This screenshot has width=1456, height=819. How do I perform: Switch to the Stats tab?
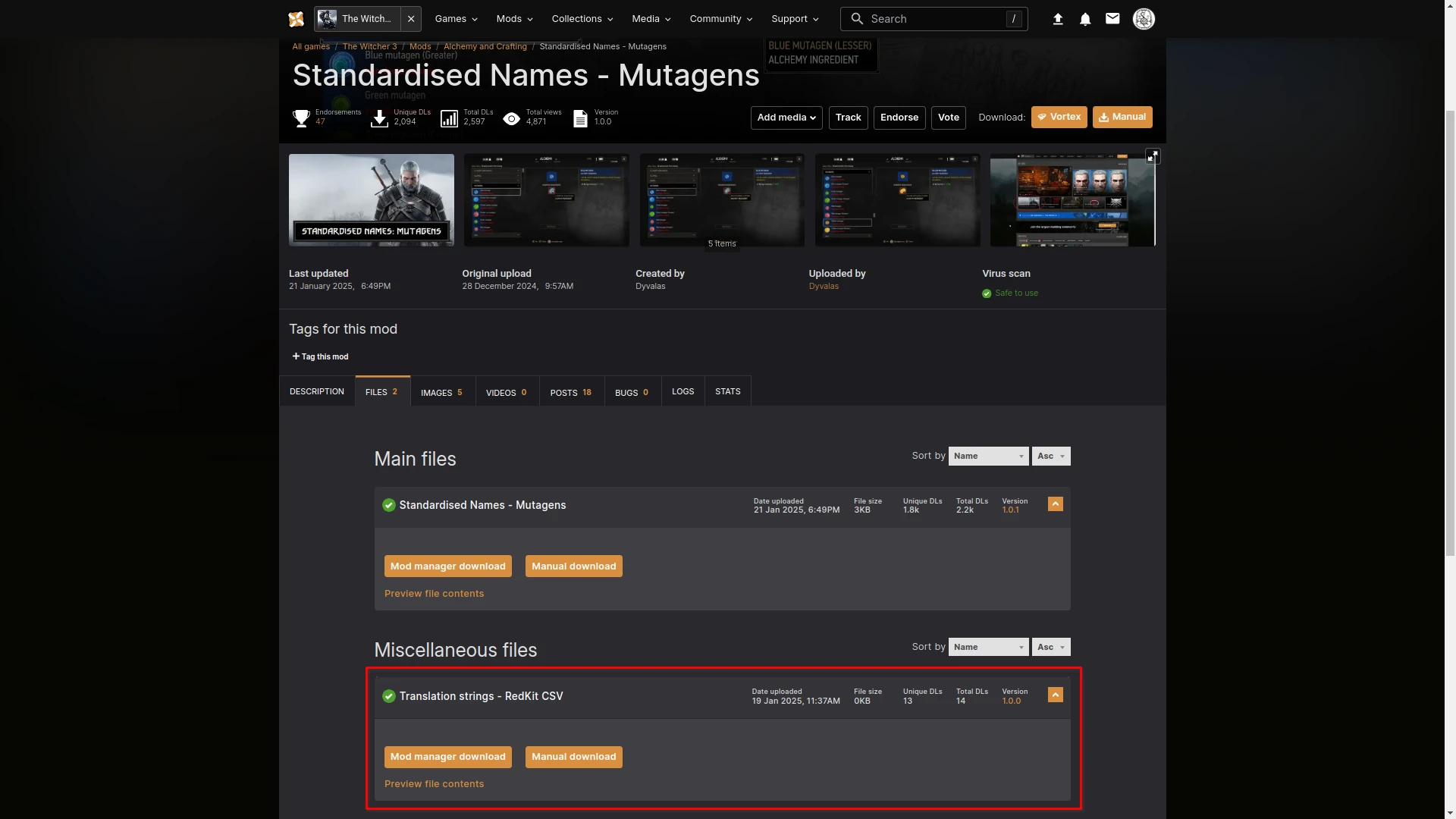(x=728, y=391)
